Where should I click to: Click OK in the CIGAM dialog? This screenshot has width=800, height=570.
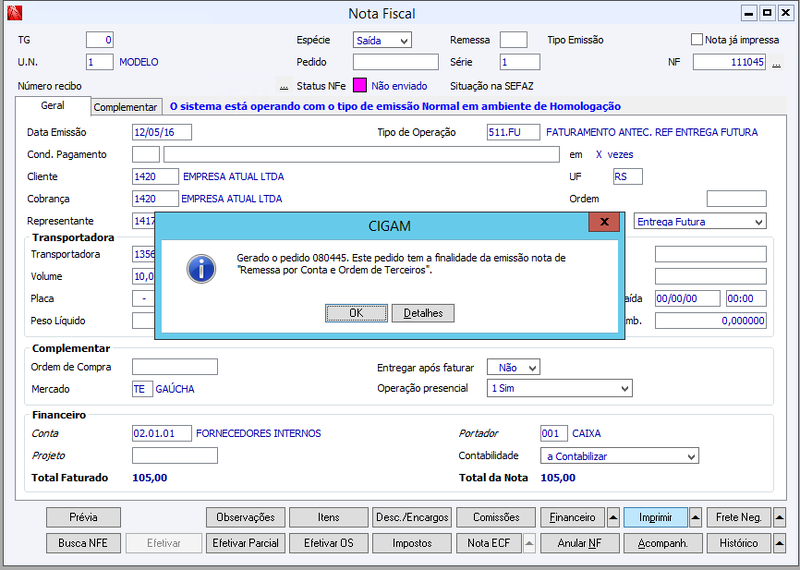pyautogui.click(x=356, y=313)
